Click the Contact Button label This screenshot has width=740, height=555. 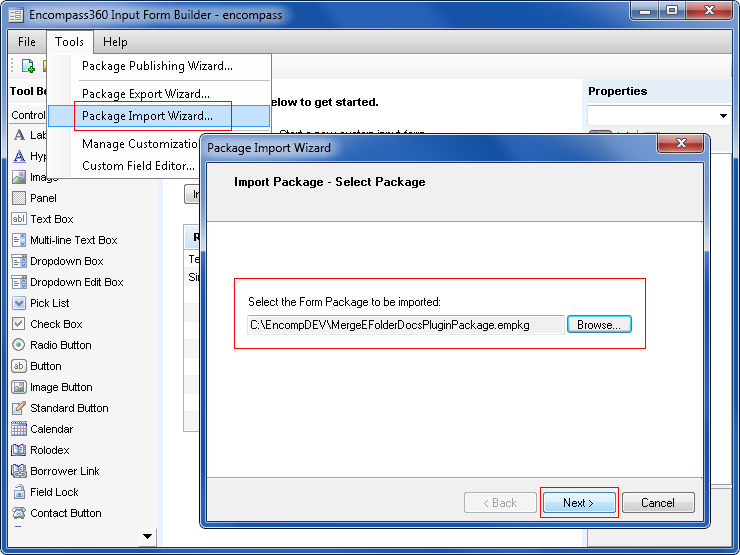point(66,513)
